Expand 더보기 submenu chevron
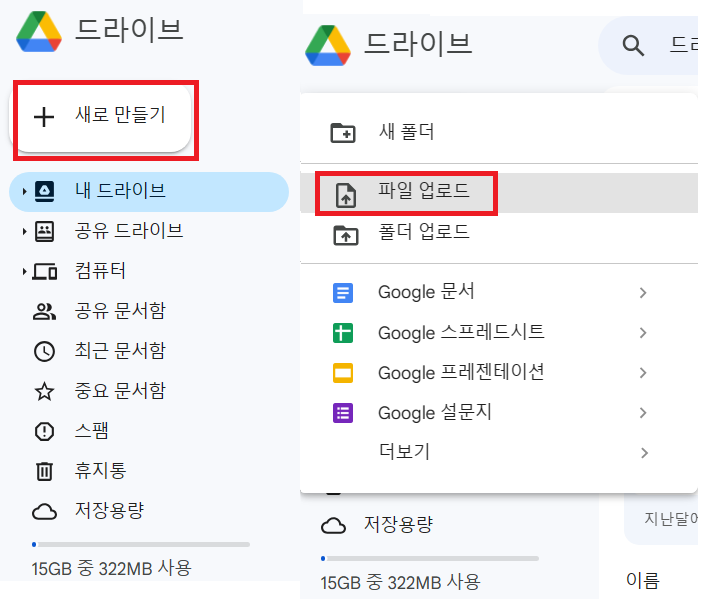The height and width of the screenshot is (599, 702). (643, 453)
